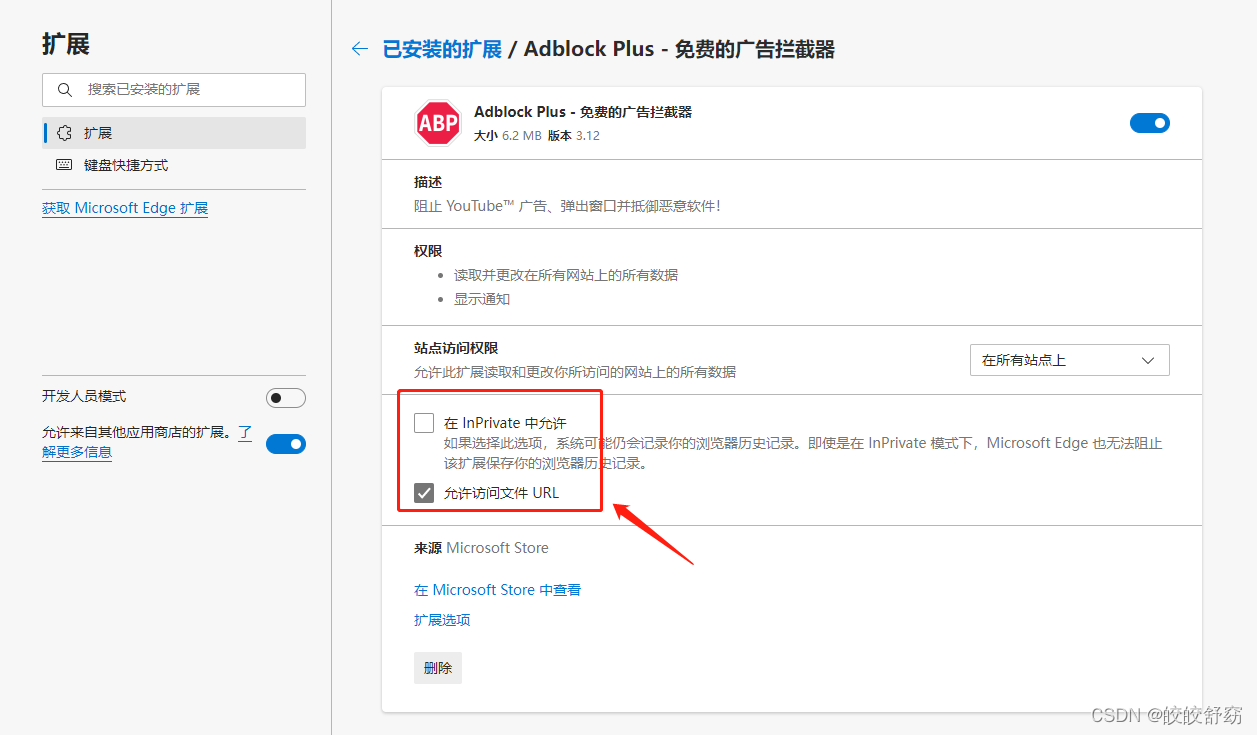Uncheck the 允许访问文件 URL checkbox
This screenshot has width=1257, height=735.
point(424,493)
